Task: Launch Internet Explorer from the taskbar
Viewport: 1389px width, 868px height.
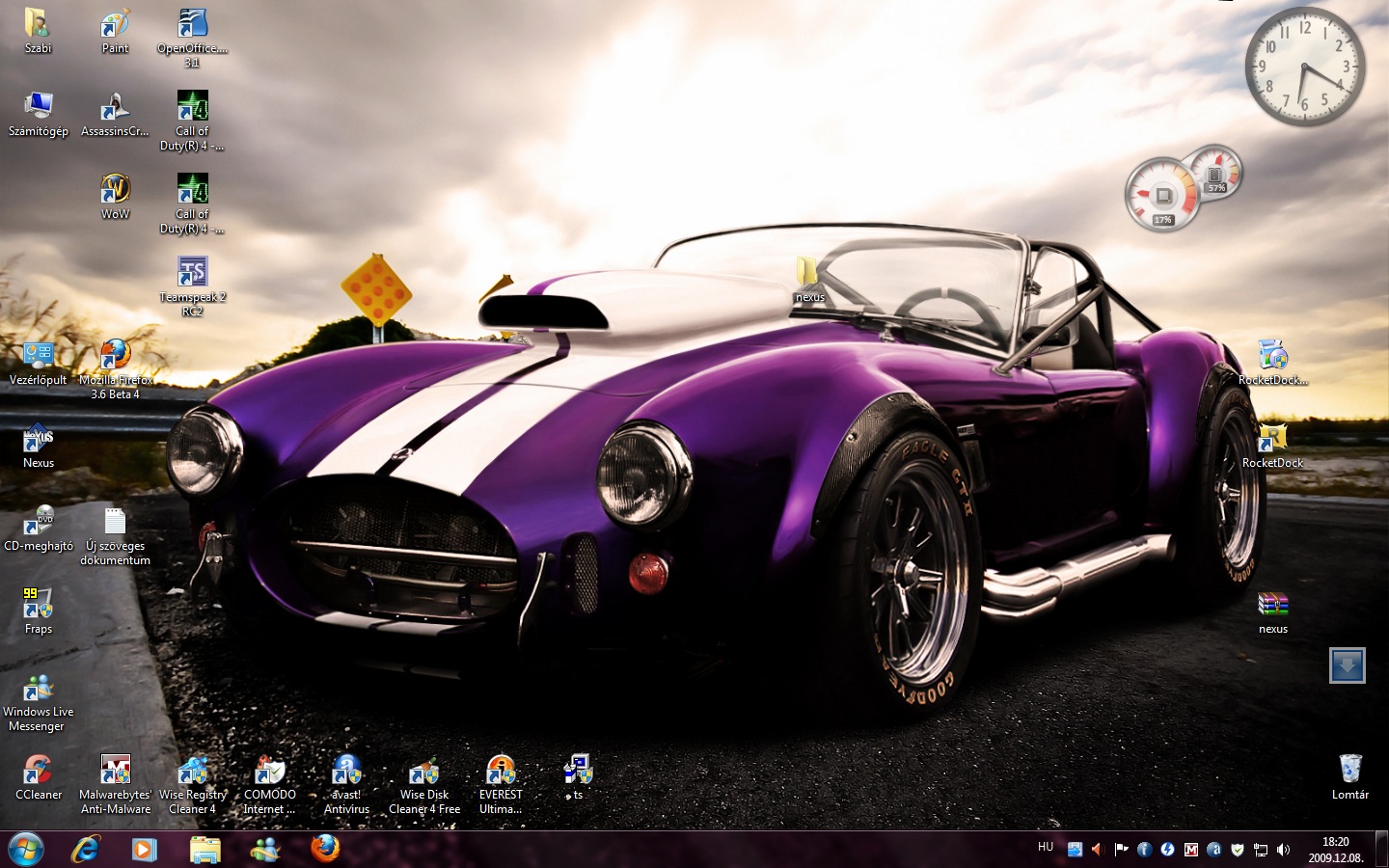Action: (86, 849)
